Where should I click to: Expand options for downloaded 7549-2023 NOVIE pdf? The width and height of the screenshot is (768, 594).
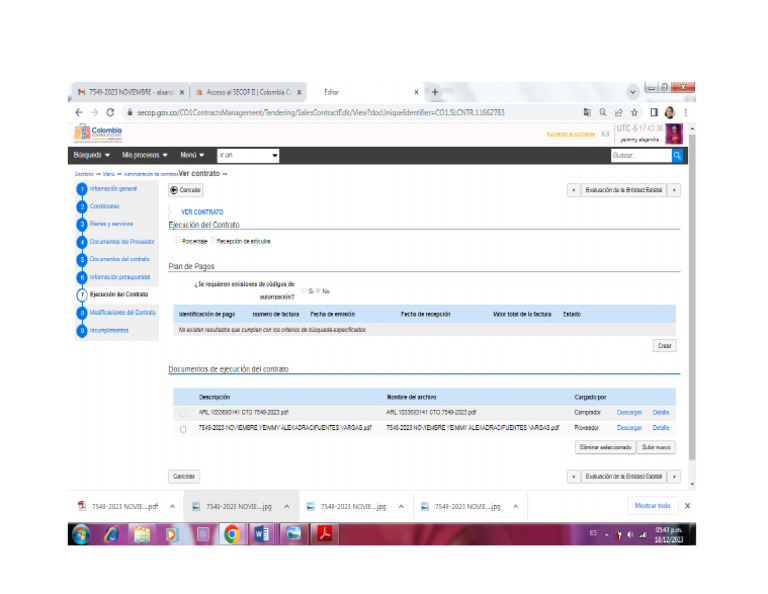172,506
